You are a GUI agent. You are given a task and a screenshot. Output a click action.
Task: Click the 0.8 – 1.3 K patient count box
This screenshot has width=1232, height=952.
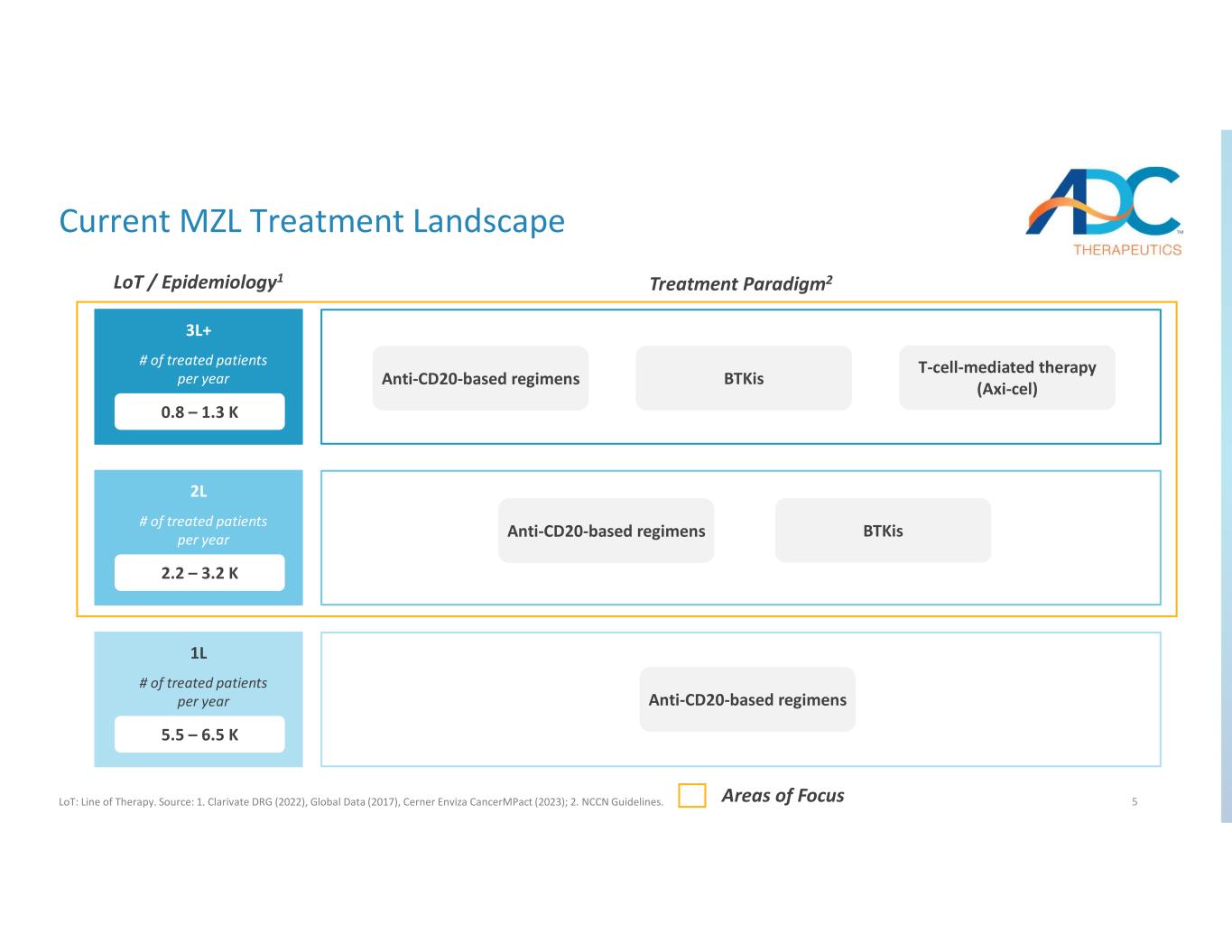[199, 412]
